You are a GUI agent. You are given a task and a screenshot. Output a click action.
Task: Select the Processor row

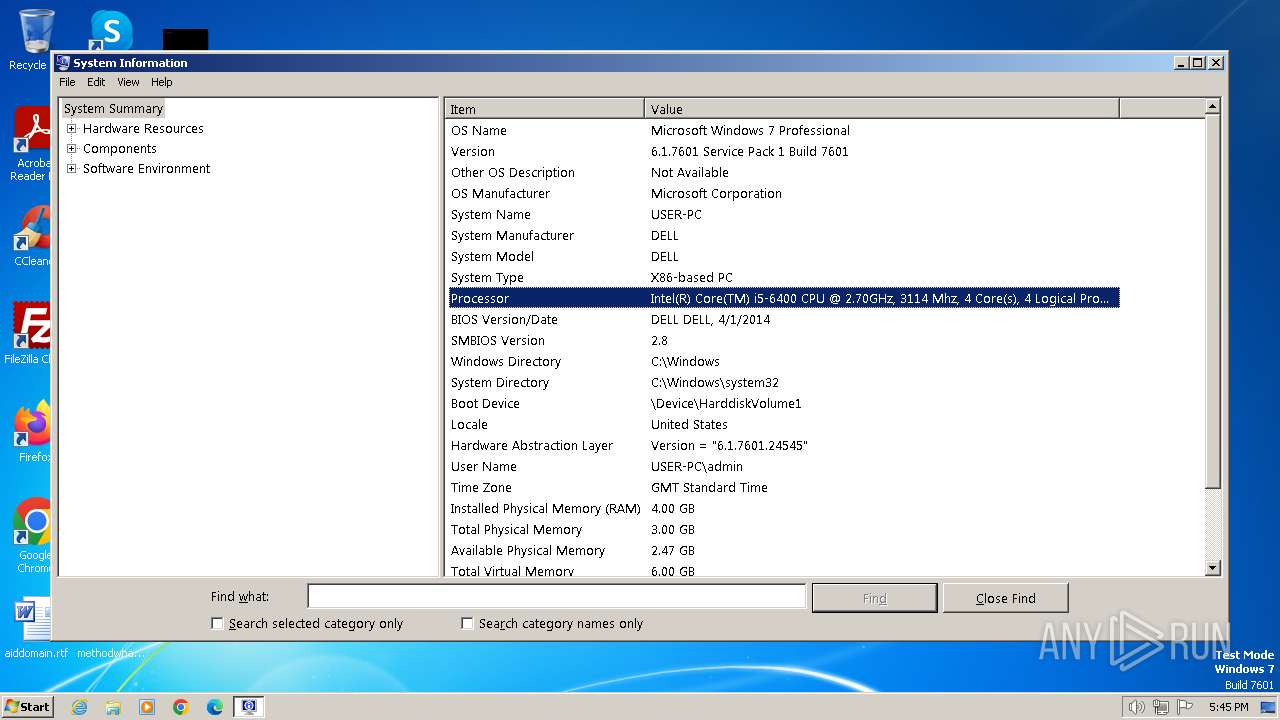[784, 298]
